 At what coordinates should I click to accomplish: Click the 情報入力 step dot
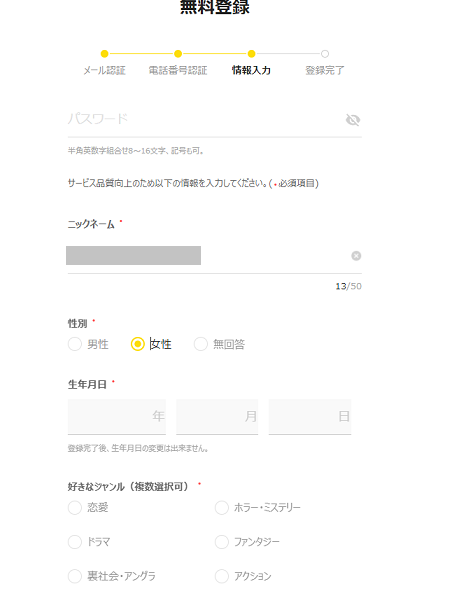252,54
